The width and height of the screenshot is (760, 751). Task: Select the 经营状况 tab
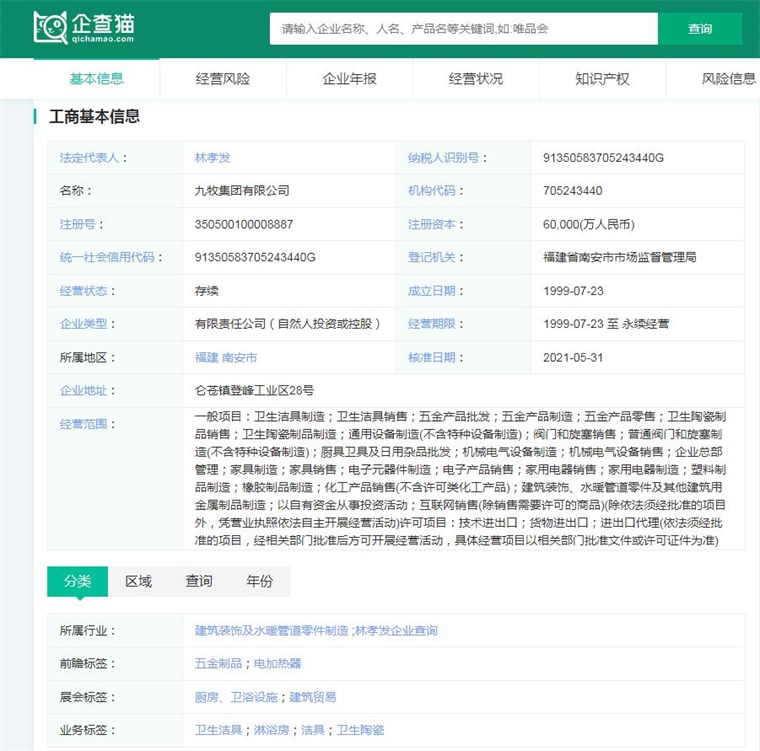point(476,79)
